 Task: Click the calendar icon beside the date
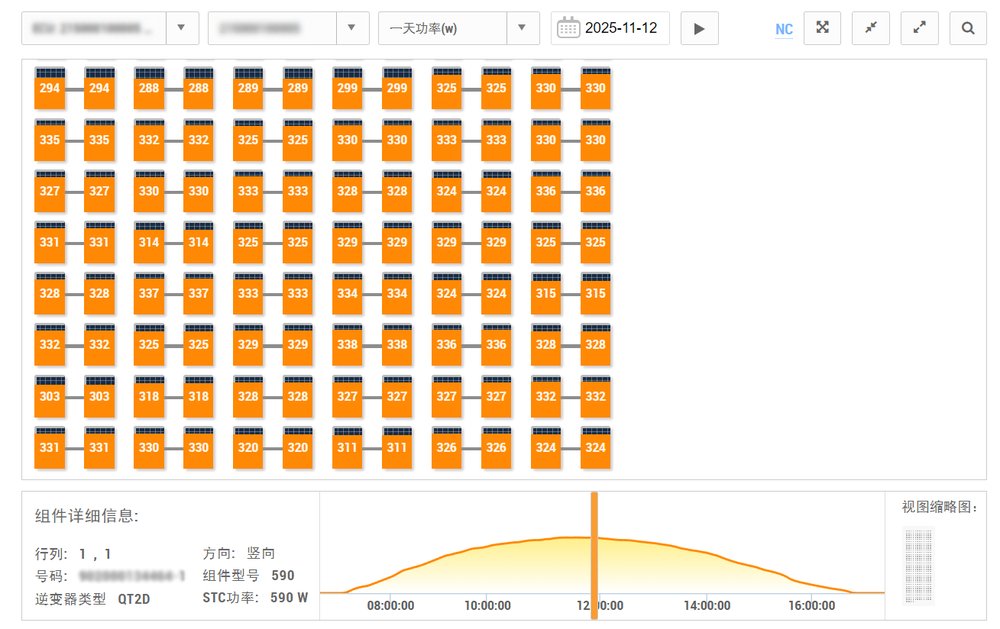pos(568,28)
